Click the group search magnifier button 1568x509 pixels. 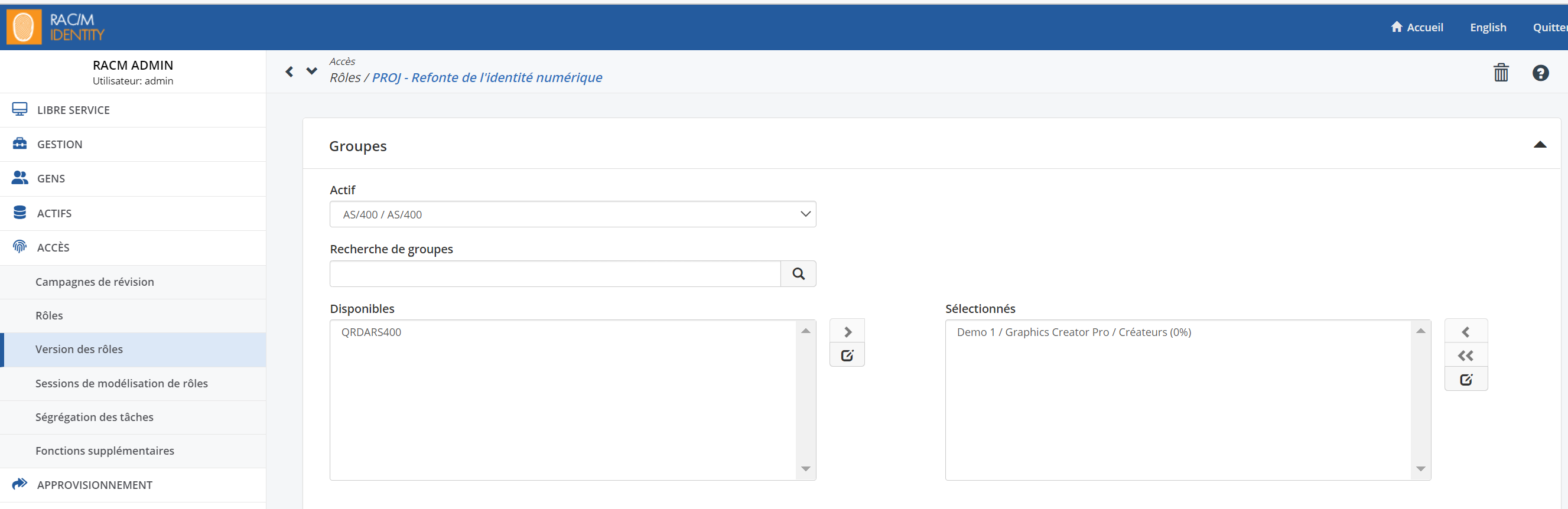(798, 273)
